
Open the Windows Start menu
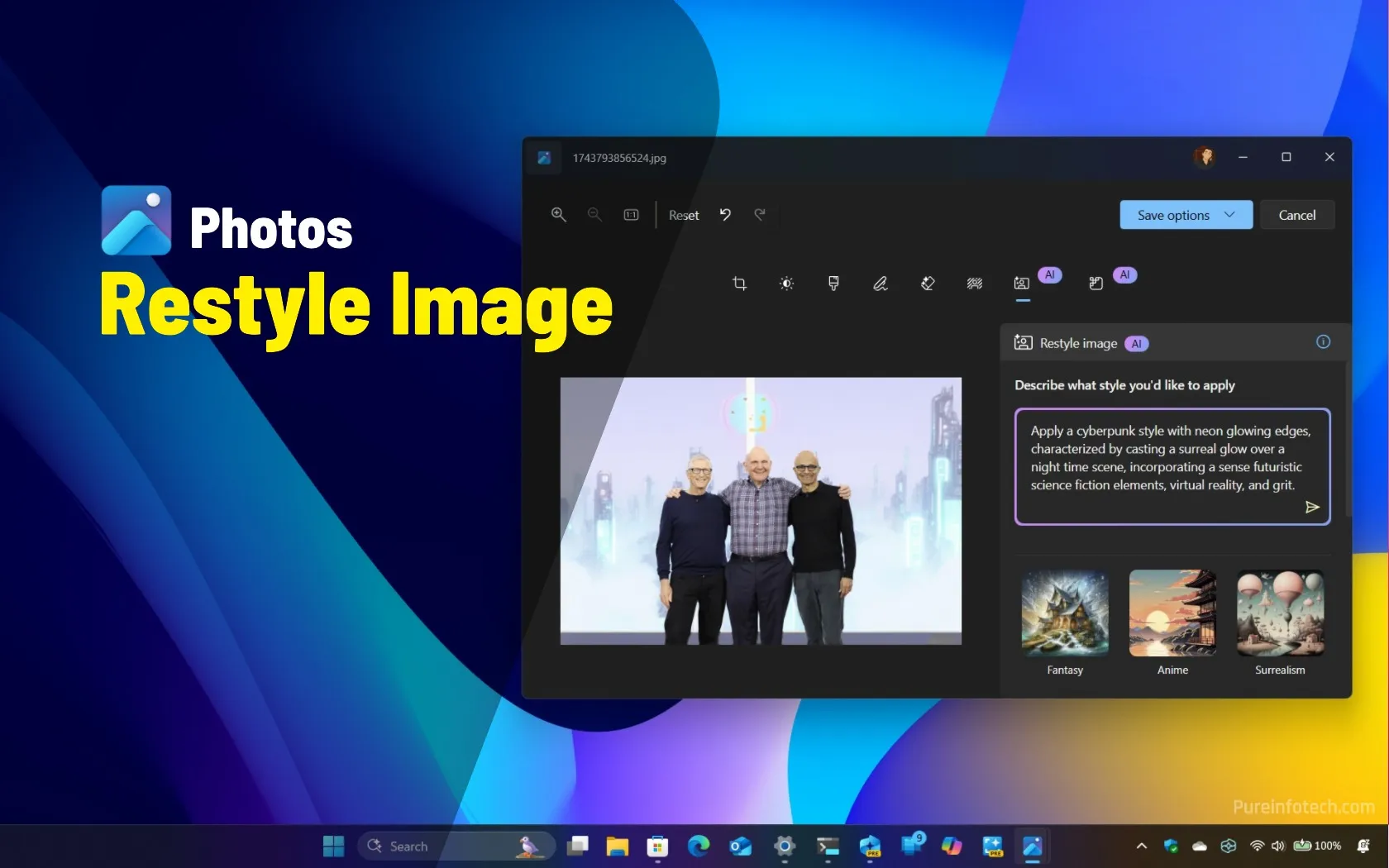pyautogui.click(x=333, y=846)
